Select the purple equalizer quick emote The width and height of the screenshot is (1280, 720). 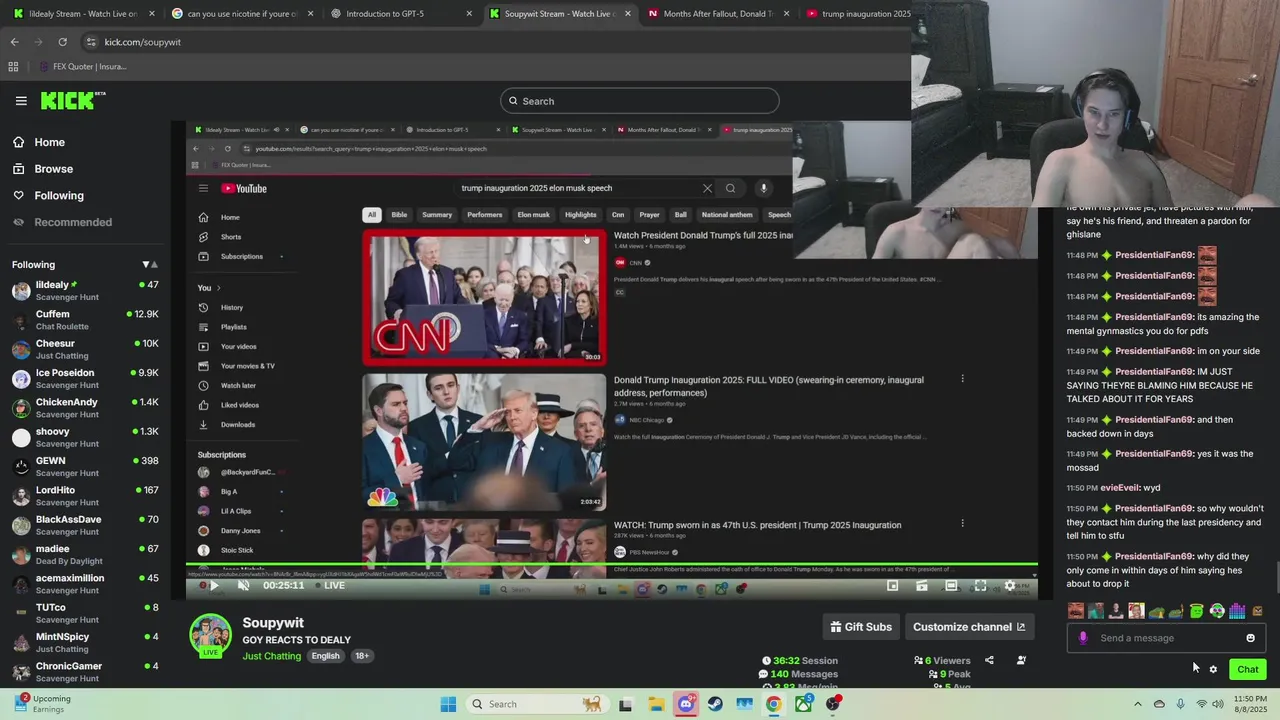(x=1237, y=611)
